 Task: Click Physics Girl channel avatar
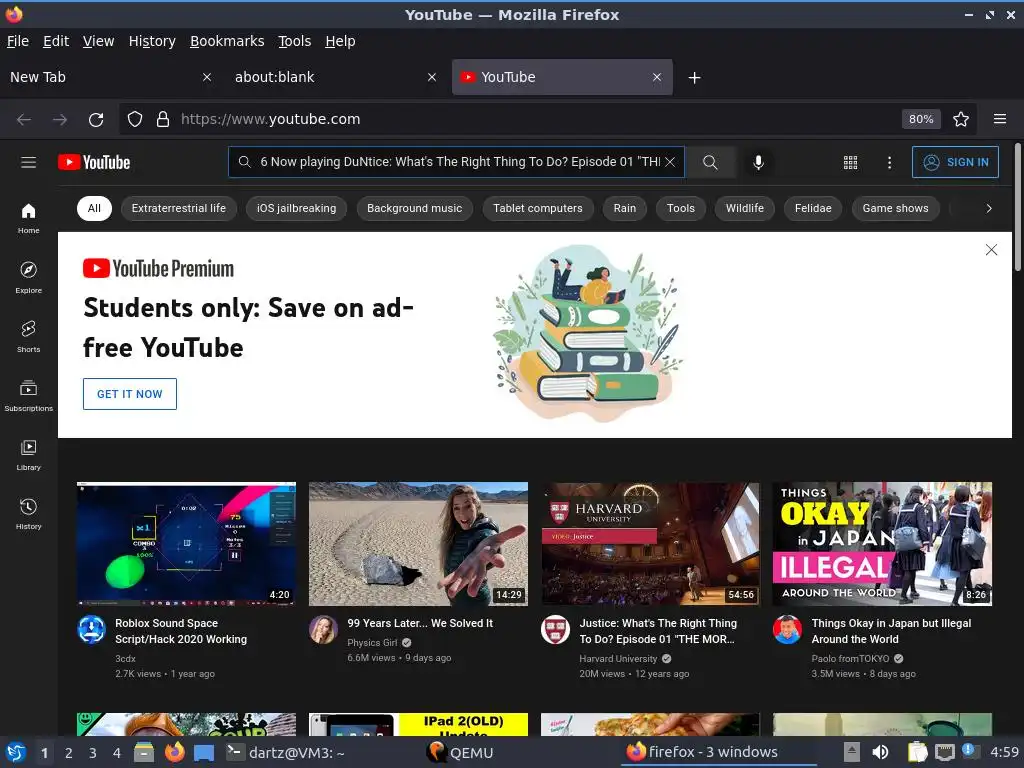(x=323, y=630)
